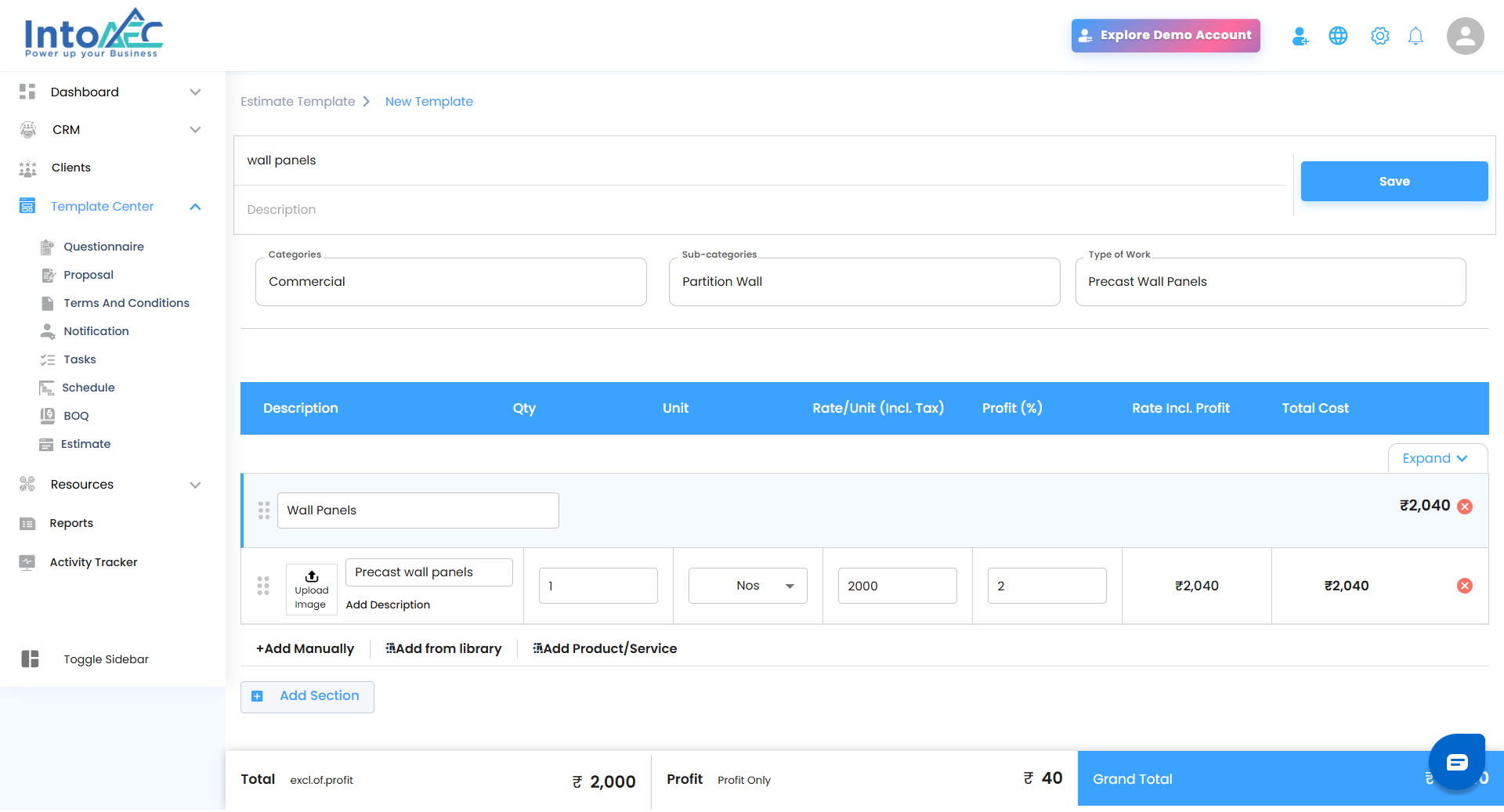Image resolution: width=1504 pixels, height=812 pixels.
Task: Open Questionnaire templates
Action: click(104, 247)
